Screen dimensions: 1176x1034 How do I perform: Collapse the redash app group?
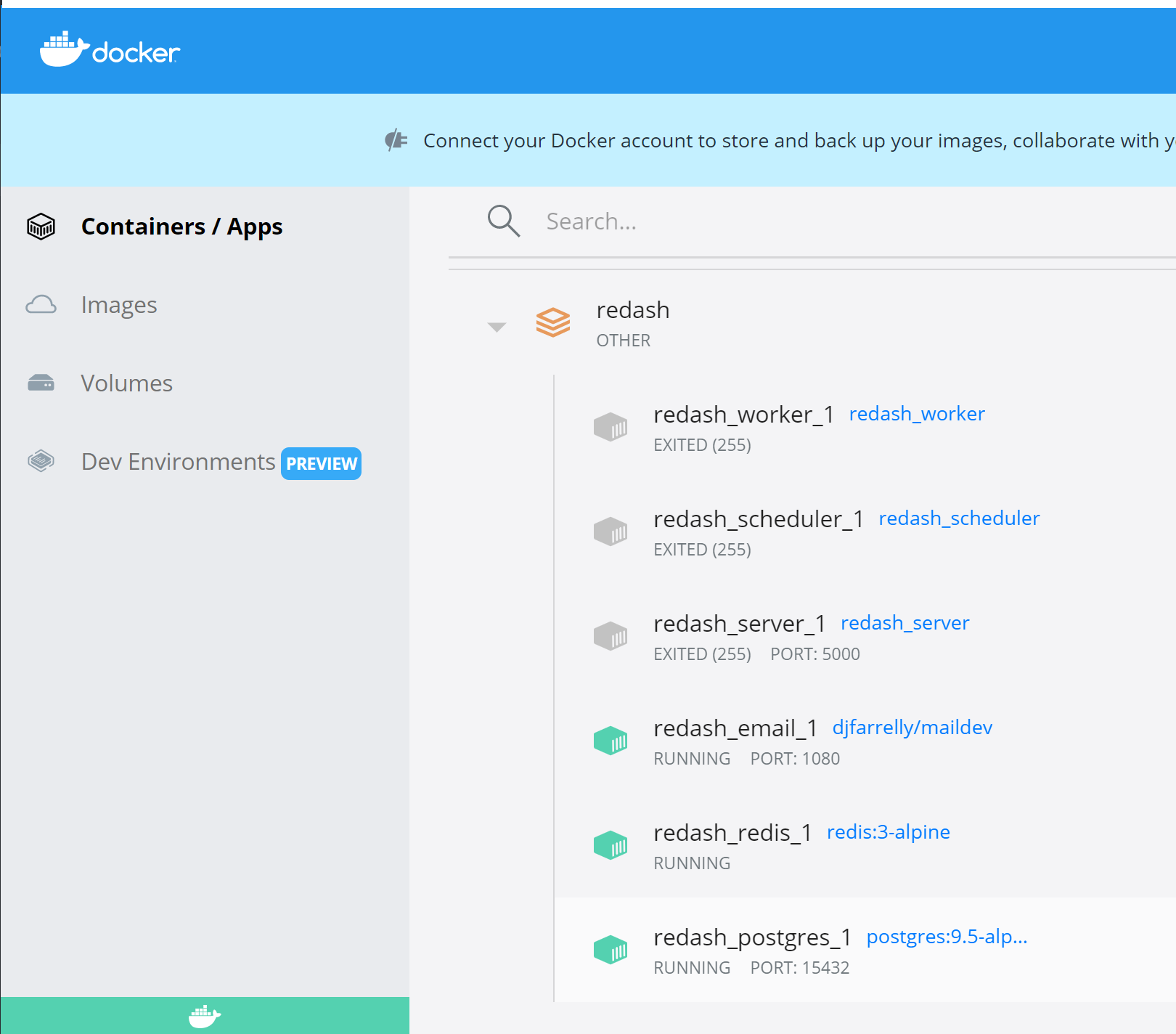[x=497, y=327]
